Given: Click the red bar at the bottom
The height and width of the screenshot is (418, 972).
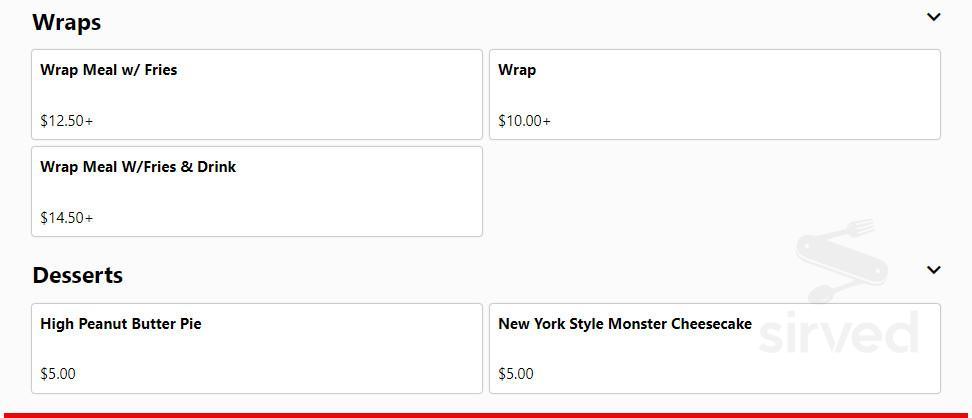Looking at the screenshot, I should tap(486, 414).
